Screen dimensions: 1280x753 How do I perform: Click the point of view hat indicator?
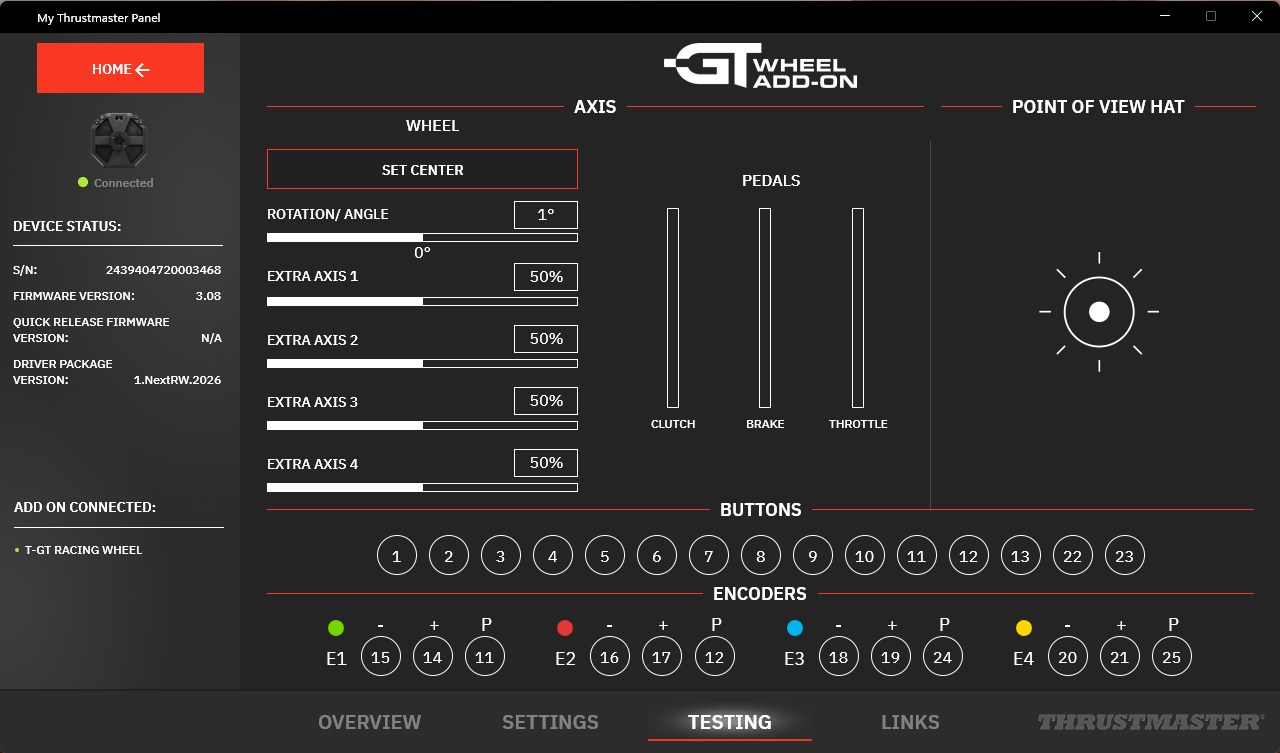coord(1099,312)
